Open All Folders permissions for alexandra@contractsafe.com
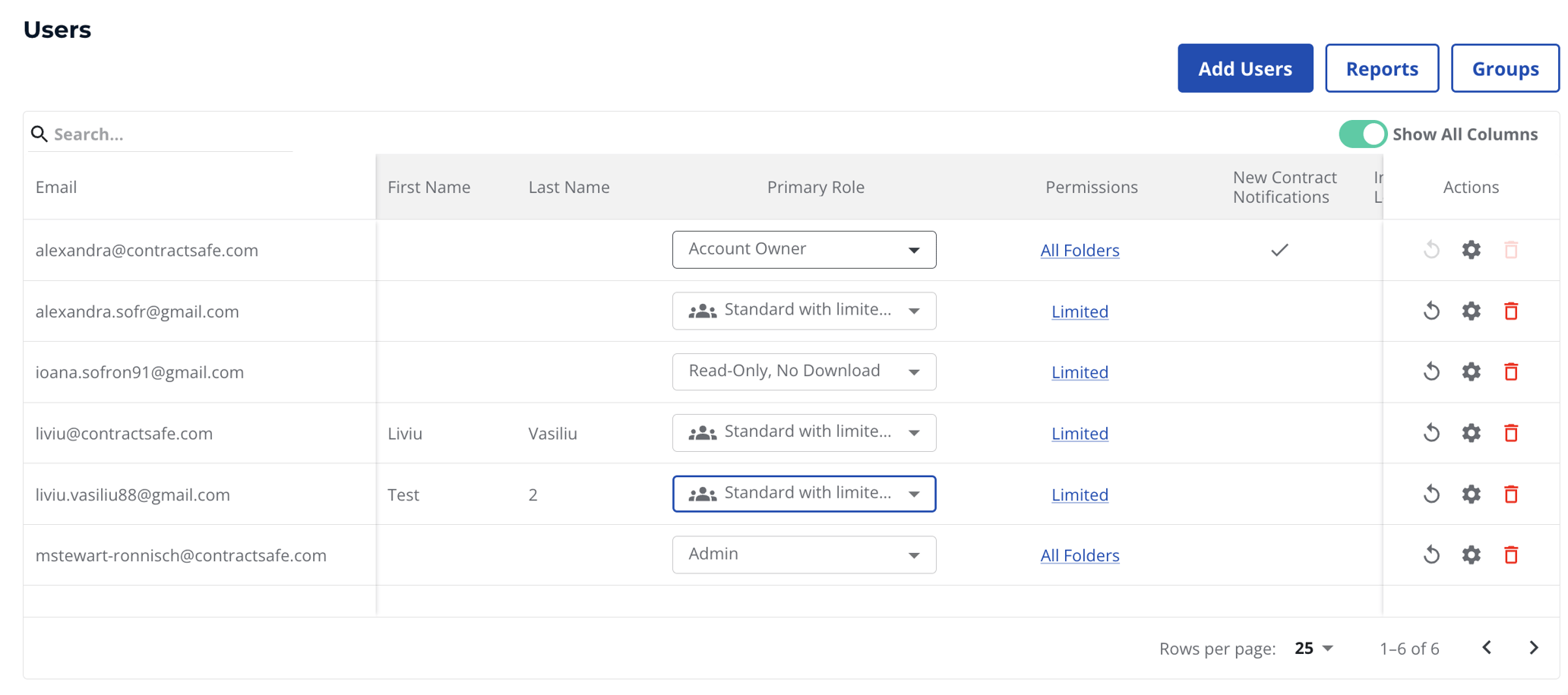This screenshot has width=1568, height=695. click(1080, 250)
